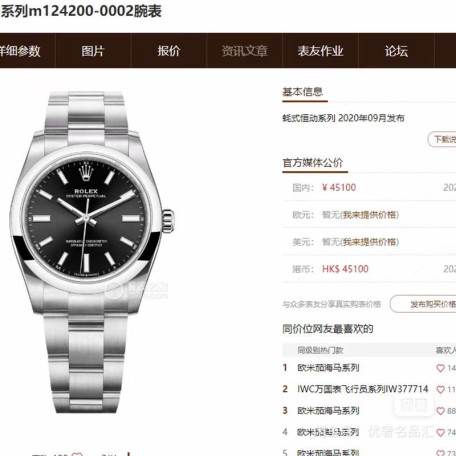Click the heart icon on rank 4 row

[x=441, y=433]
